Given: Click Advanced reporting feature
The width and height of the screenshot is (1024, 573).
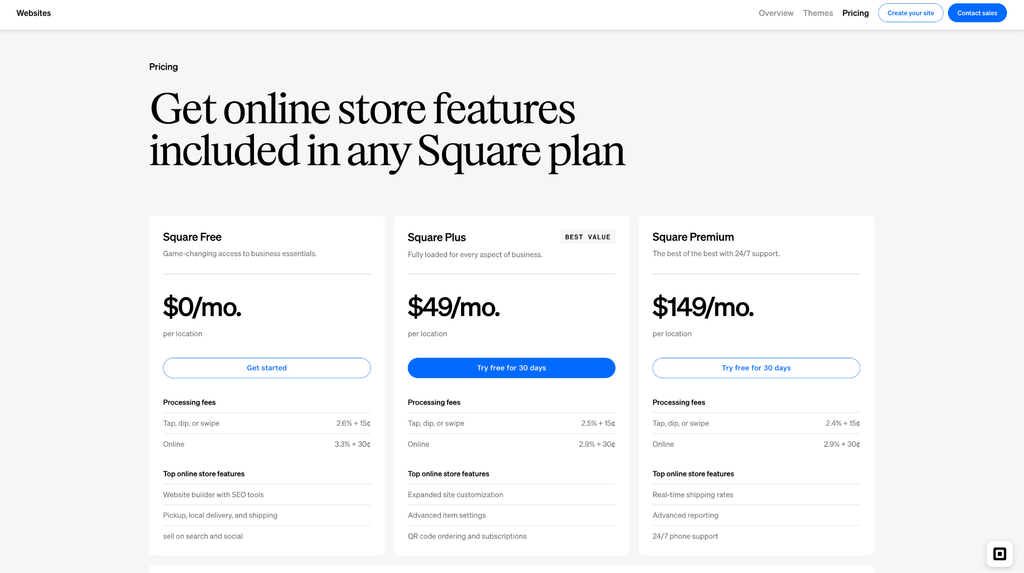Looking at the screenshot, I should [685, 516].
